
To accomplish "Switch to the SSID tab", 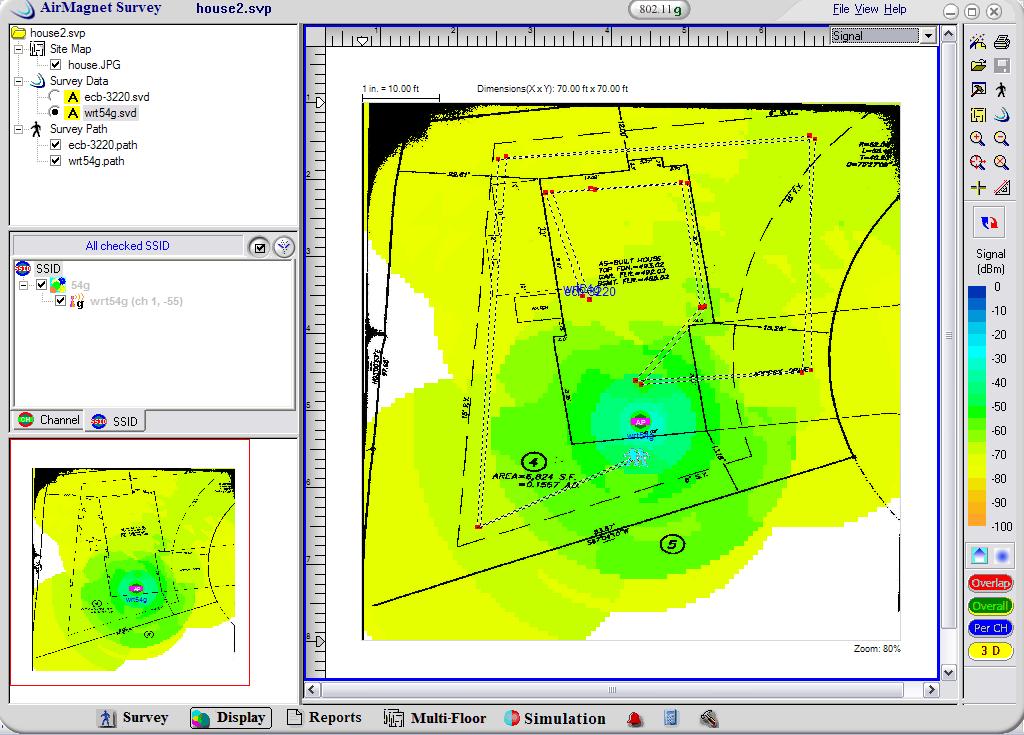I will point(115,421).
